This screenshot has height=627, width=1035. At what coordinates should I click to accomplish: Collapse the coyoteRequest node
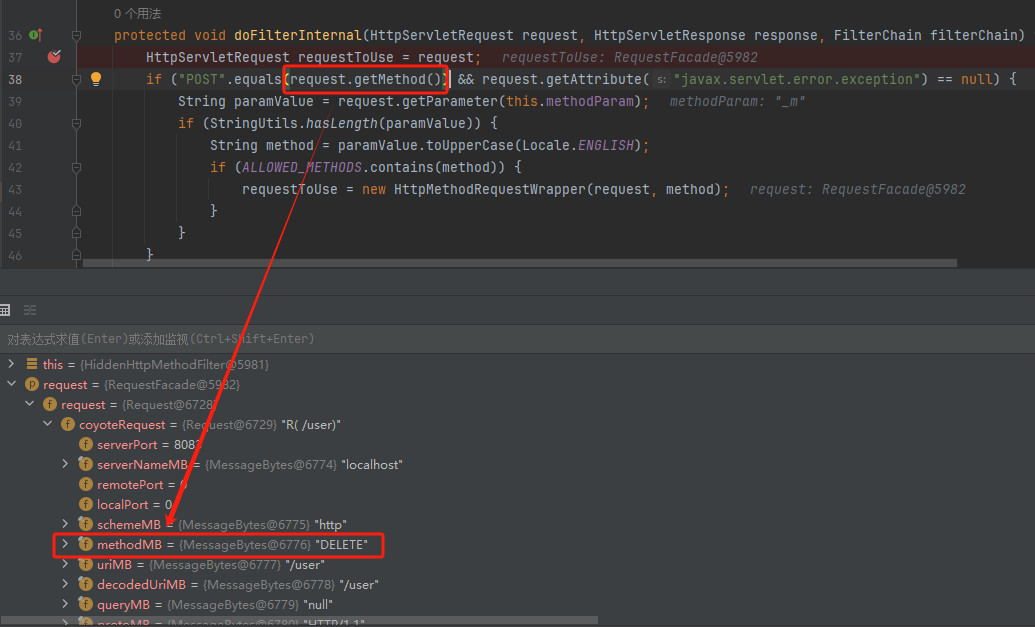click(48, 424)
